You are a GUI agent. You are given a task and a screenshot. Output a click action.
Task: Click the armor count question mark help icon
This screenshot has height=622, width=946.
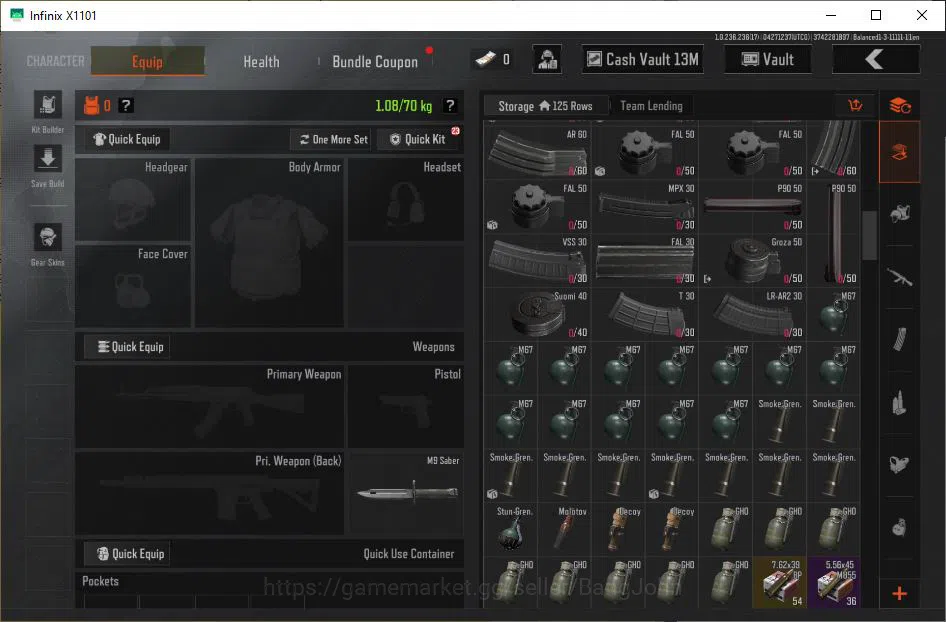pos(125,106)
